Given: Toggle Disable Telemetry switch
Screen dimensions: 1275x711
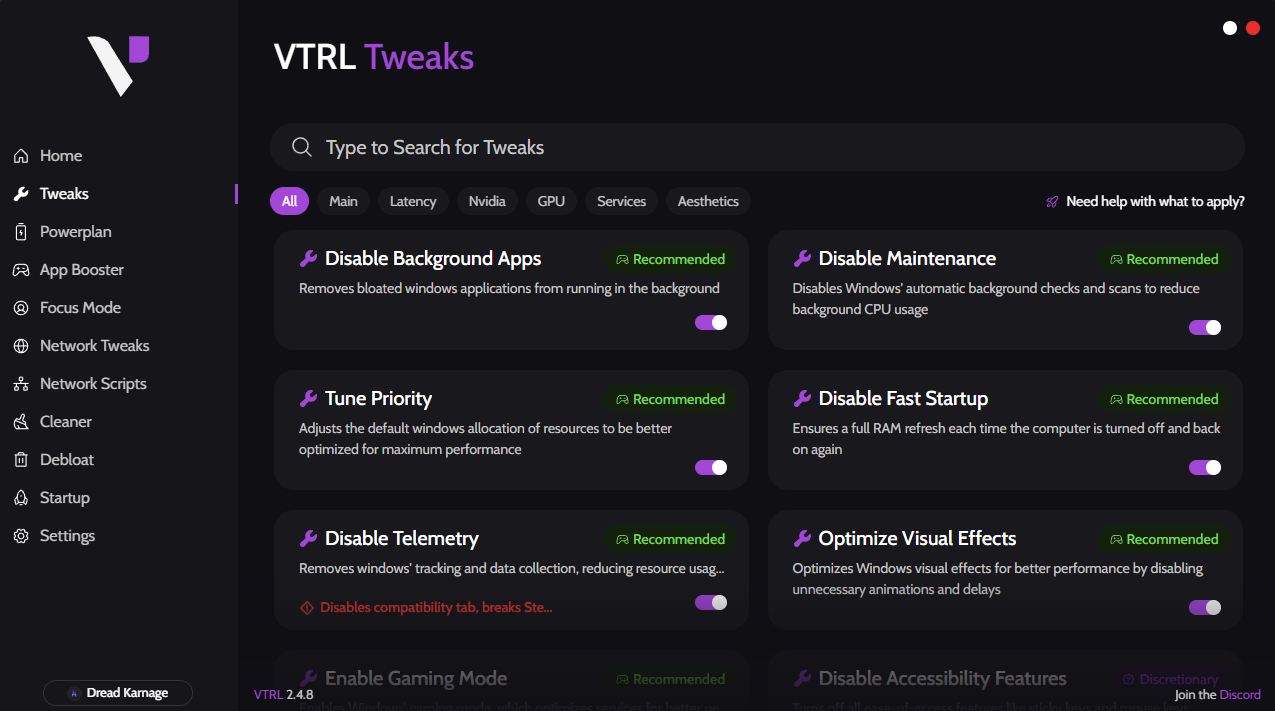Looking at the screenshot, I should 711,602.
